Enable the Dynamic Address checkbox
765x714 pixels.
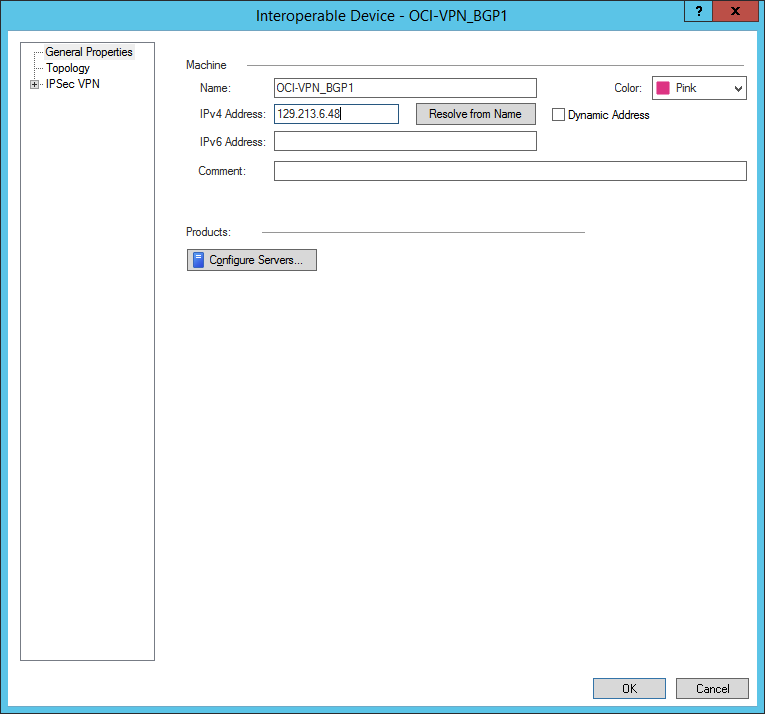pos(559,115)
